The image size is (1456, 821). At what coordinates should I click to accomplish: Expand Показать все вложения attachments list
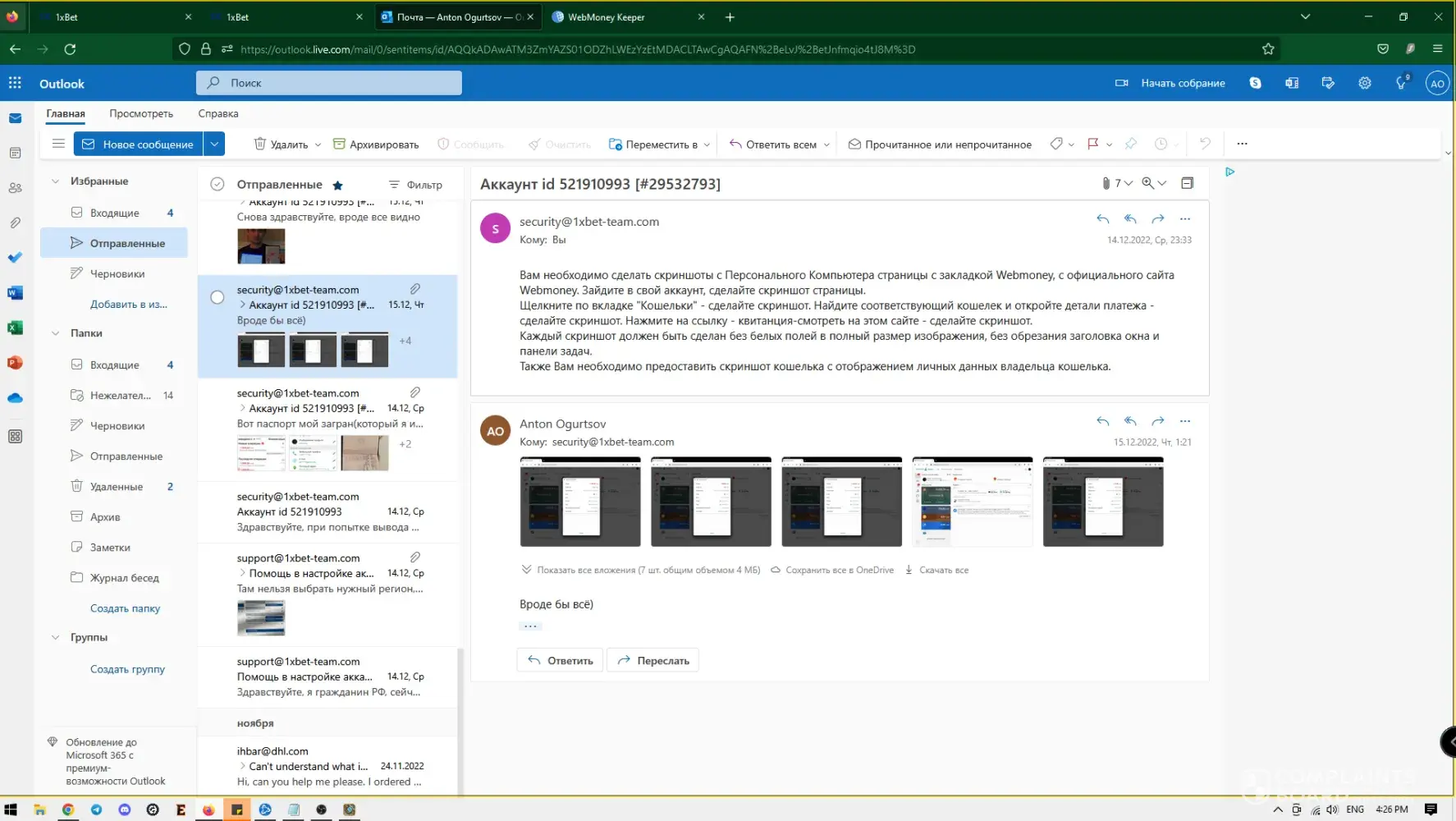pos(640,570)
